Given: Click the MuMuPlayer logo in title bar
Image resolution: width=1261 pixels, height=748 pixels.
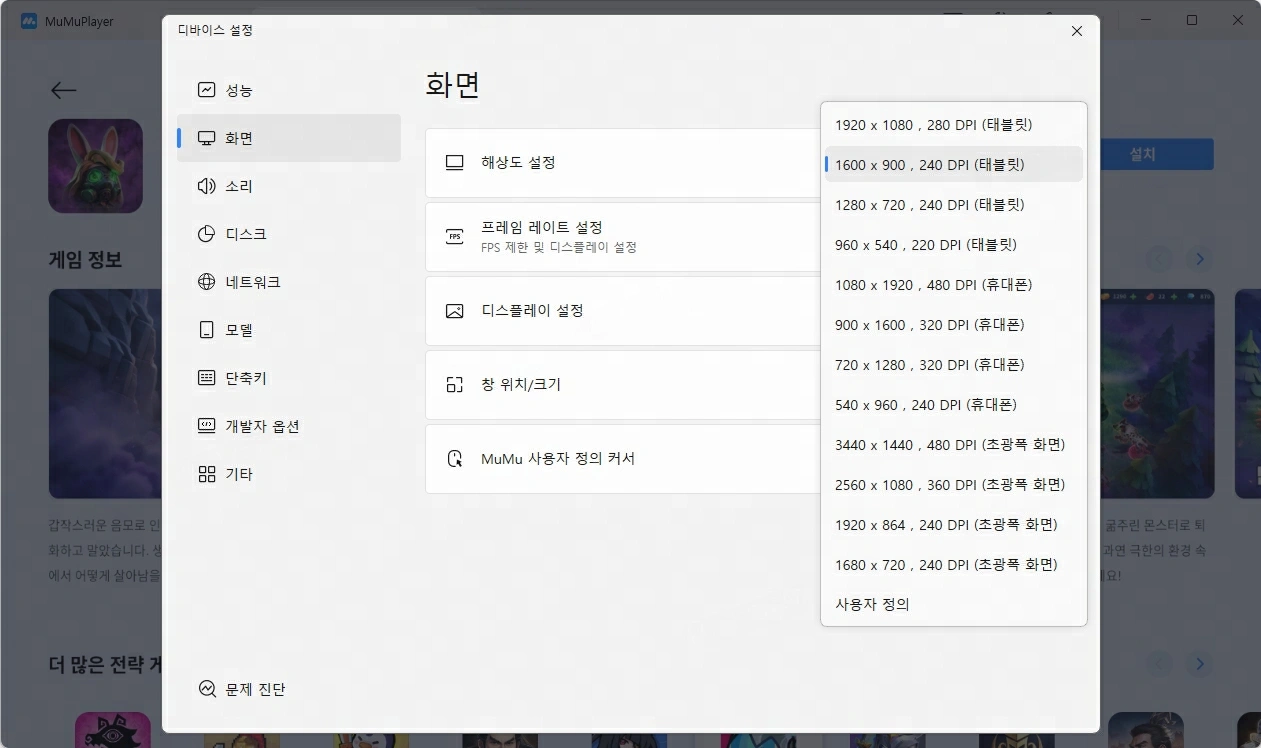Looking at the screenshot, I should click(29, 21).
